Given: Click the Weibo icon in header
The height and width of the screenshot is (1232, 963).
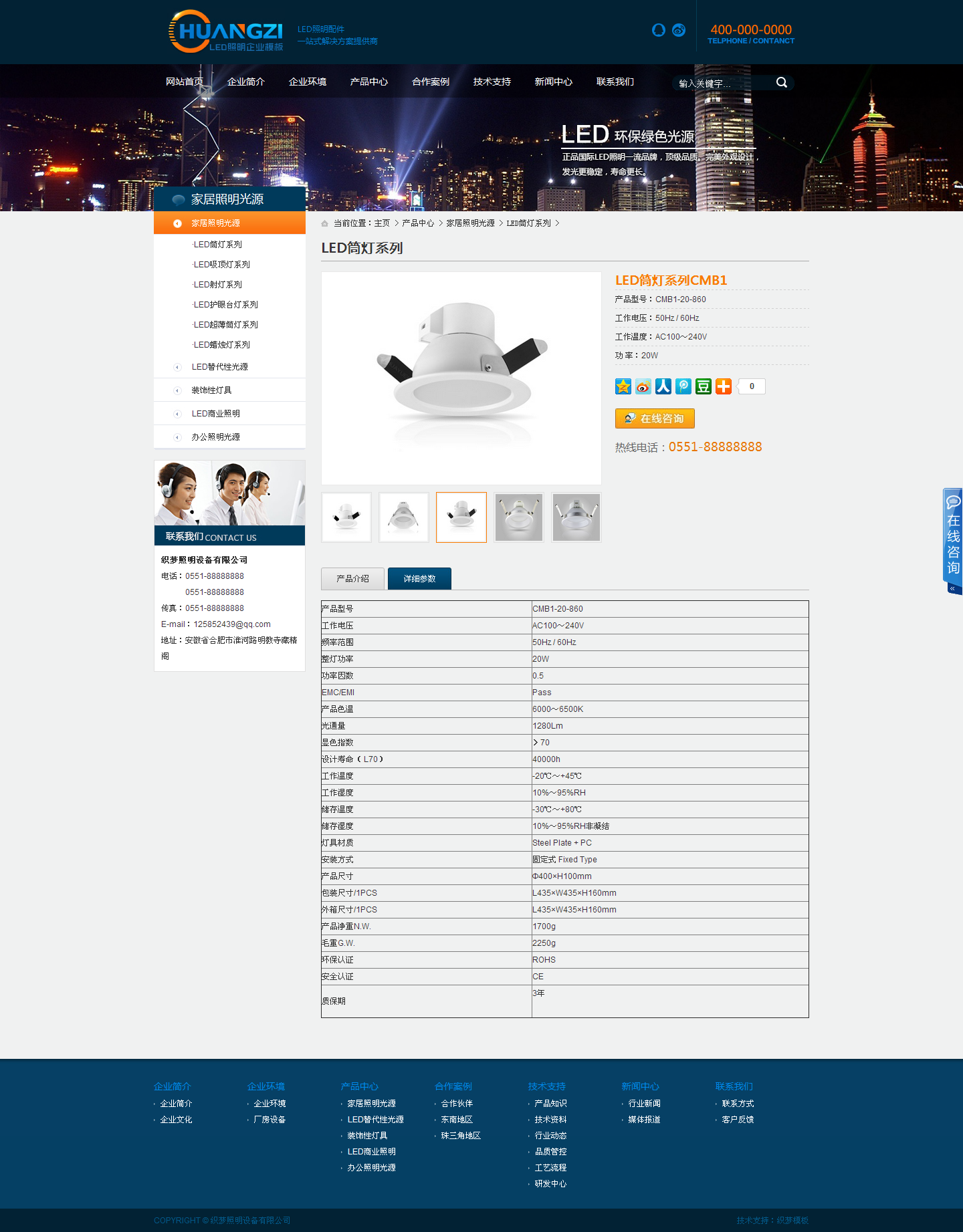Looking at the screenshot, I should coord(679,30).
